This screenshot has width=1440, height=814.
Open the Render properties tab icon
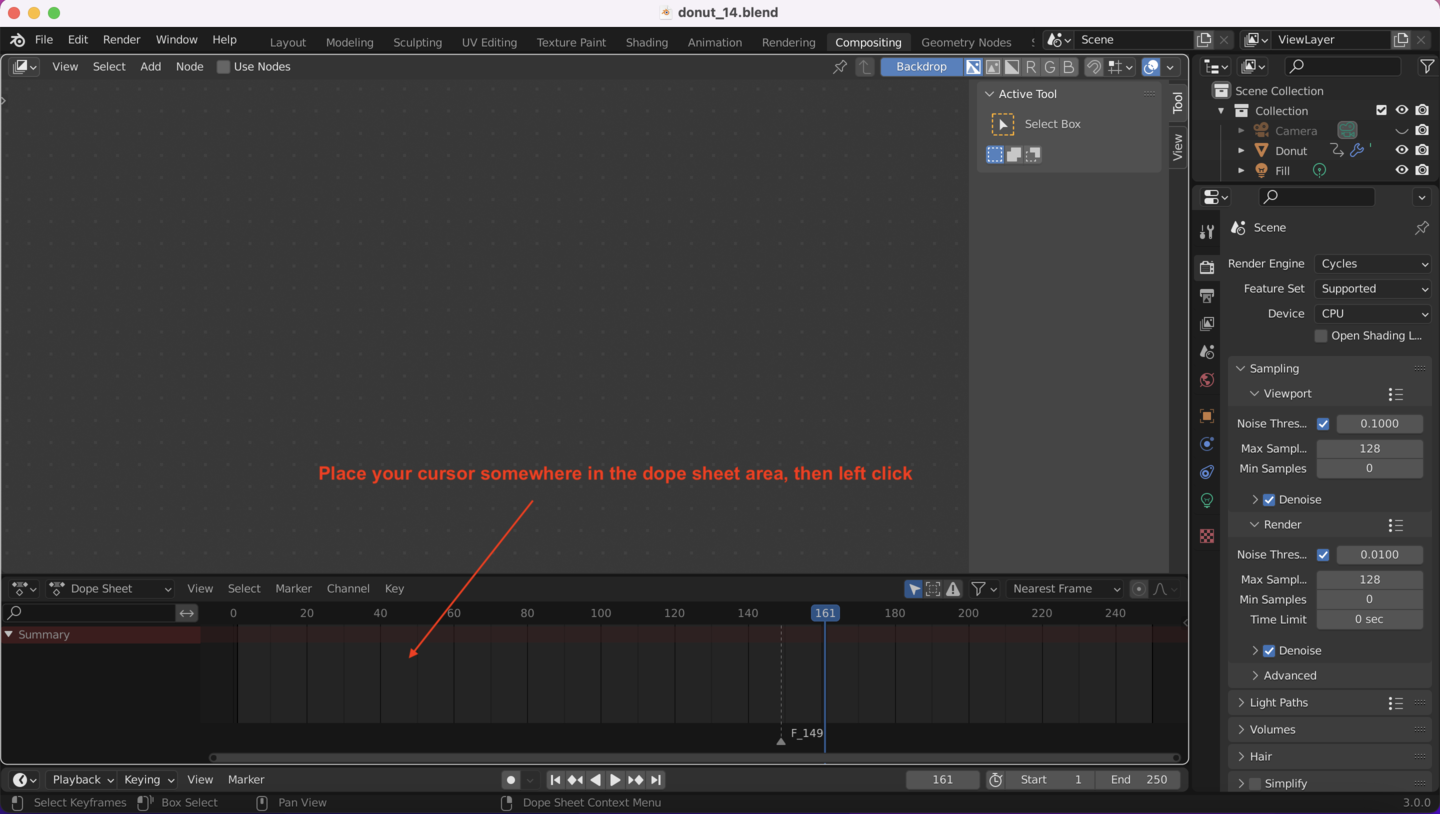click(1207, 267)
